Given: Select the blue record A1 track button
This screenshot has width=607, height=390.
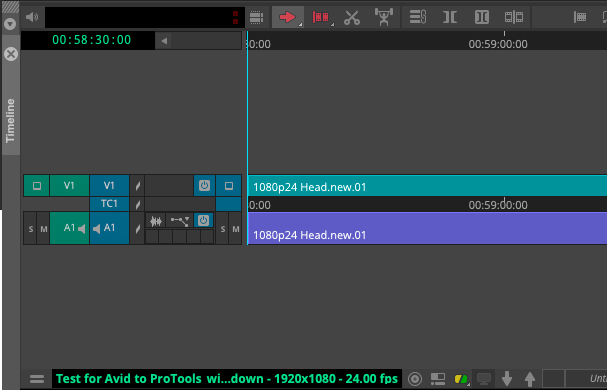Looking at the screenshot, I should point(109,228).
